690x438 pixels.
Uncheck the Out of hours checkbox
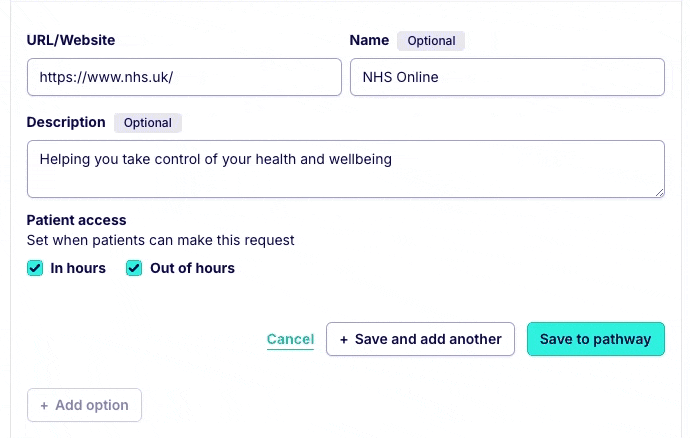point(134,268)
